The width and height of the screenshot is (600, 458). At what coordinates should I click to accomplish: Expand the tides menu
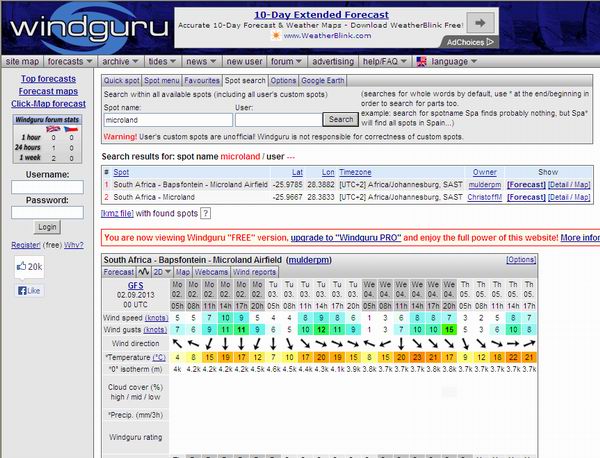[x=162, y=62]
